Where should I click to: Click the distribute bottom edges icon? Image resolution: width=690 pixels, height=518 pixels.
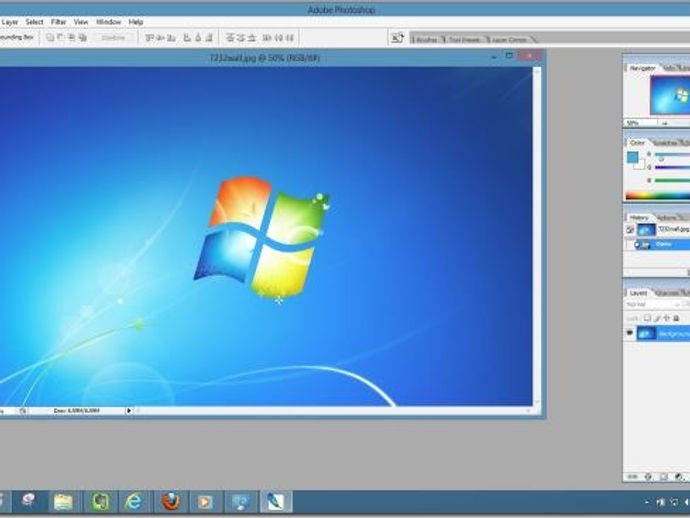[252, 38]
